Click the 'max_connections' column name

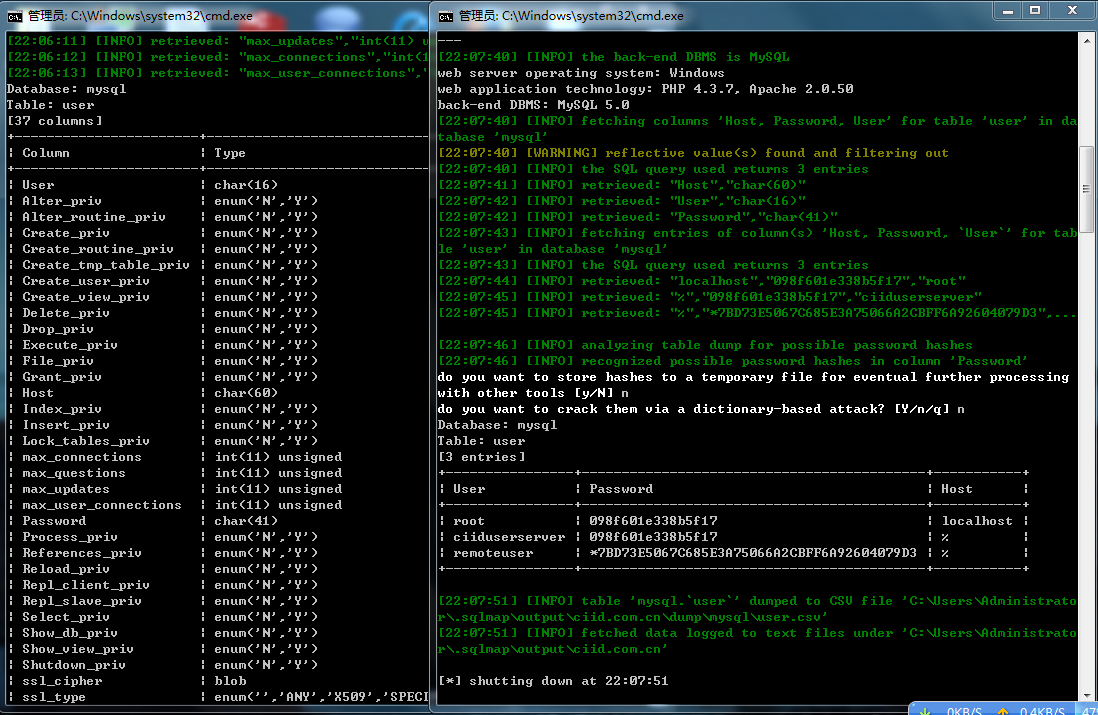pyautogui.click(x=82, y=457)
